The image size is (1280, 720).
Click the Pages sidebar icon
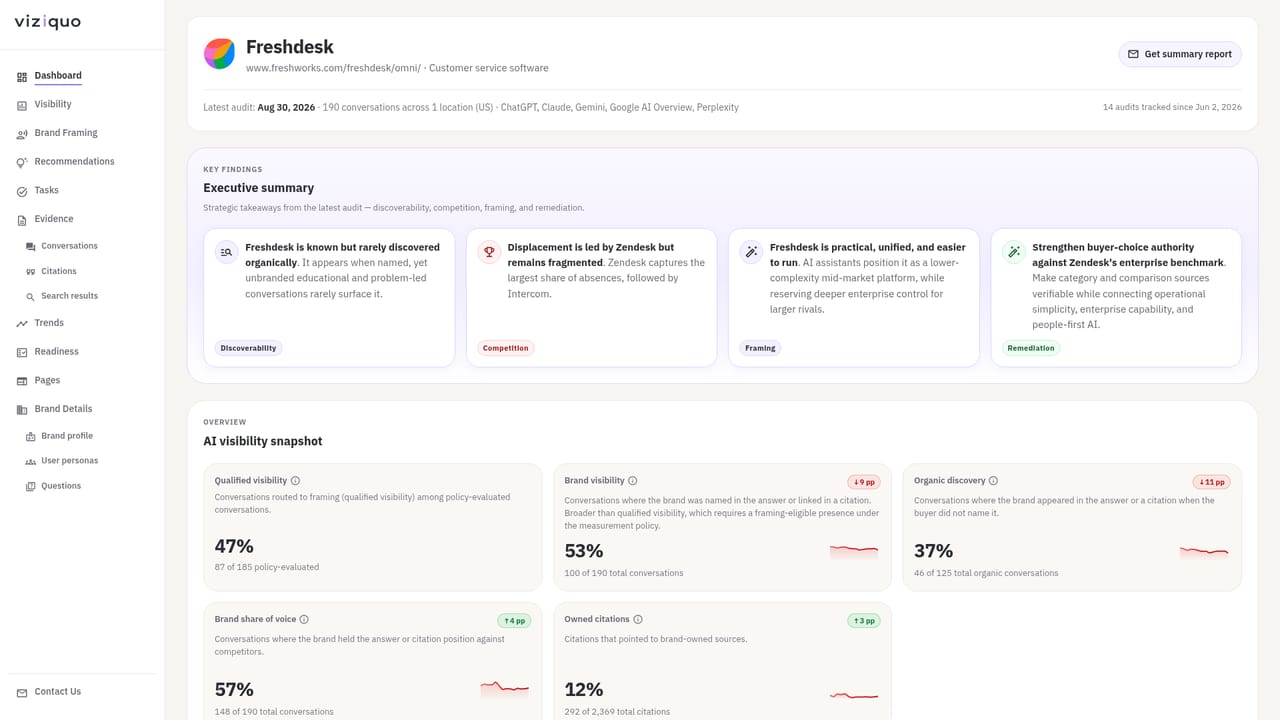22,381
